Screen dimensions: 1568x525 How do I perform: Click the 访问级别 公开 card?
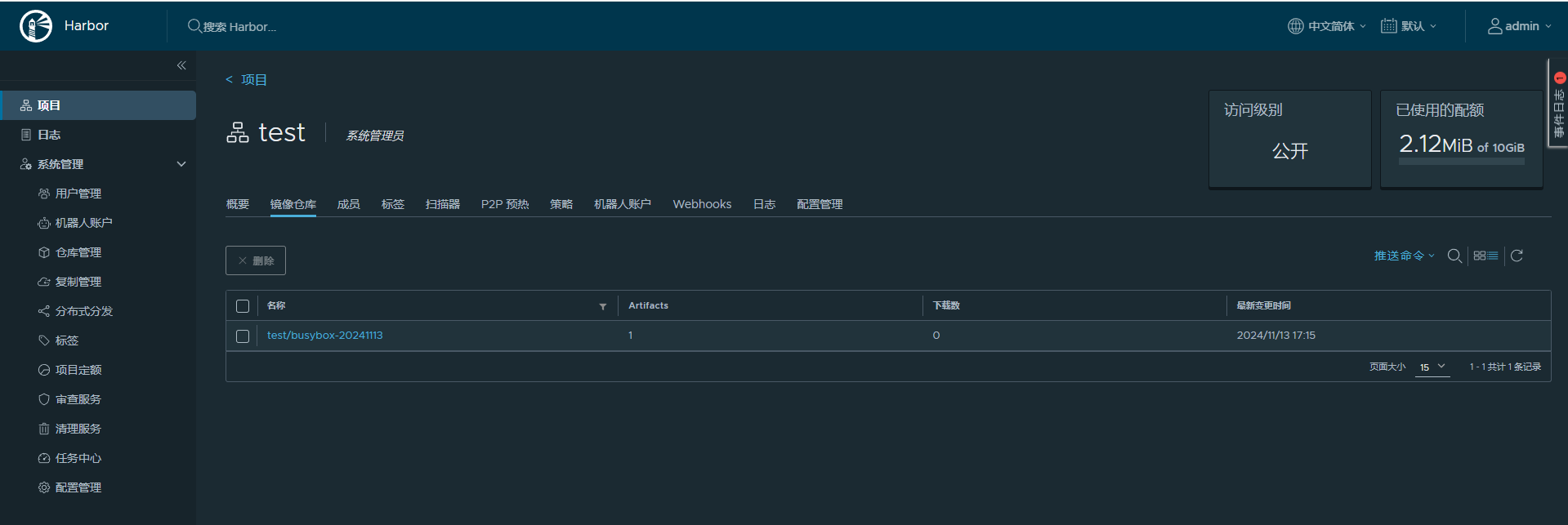[1289, 139]
